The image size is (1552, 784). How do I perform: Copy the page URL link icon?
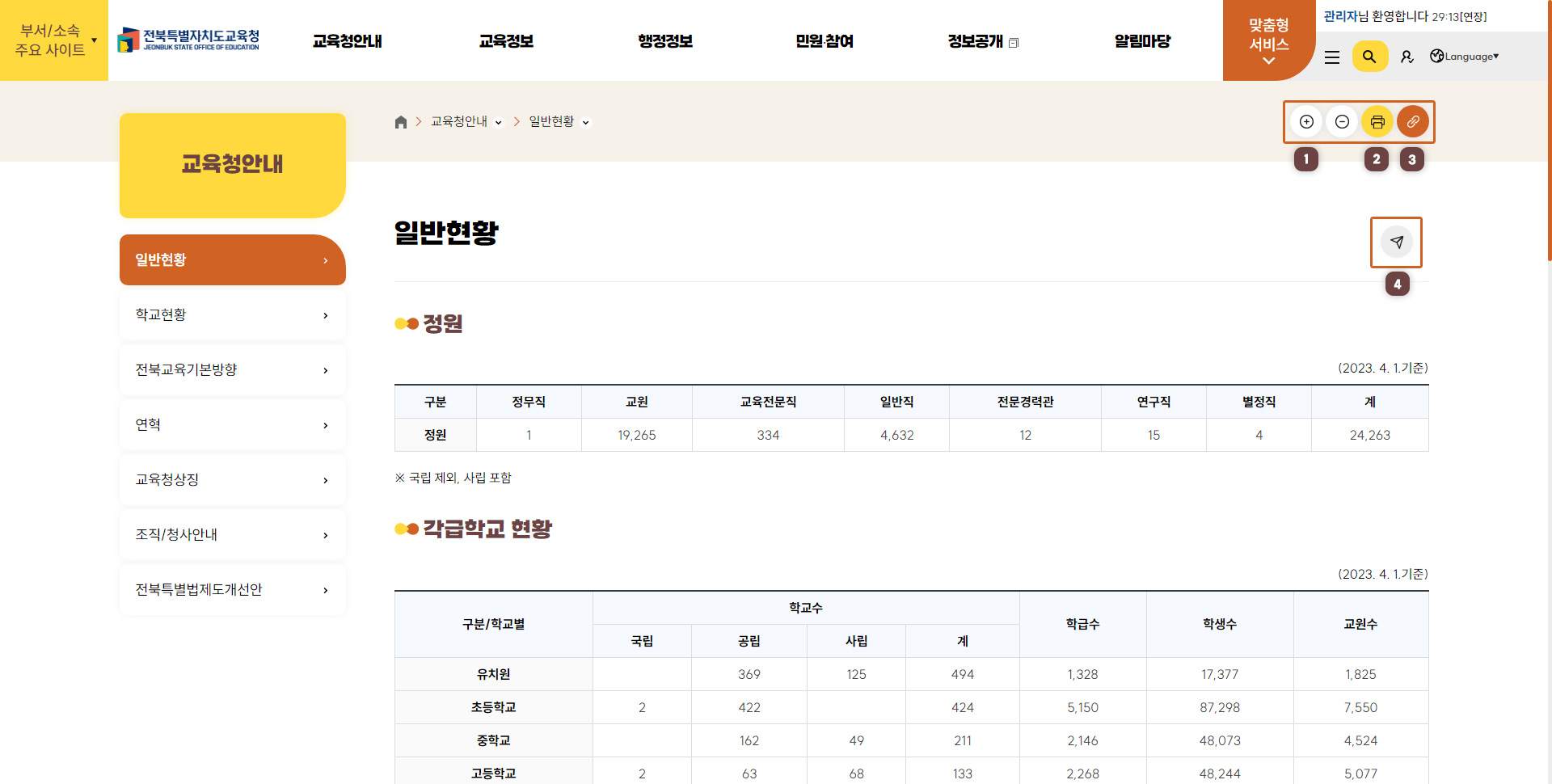click(1413, 122)
